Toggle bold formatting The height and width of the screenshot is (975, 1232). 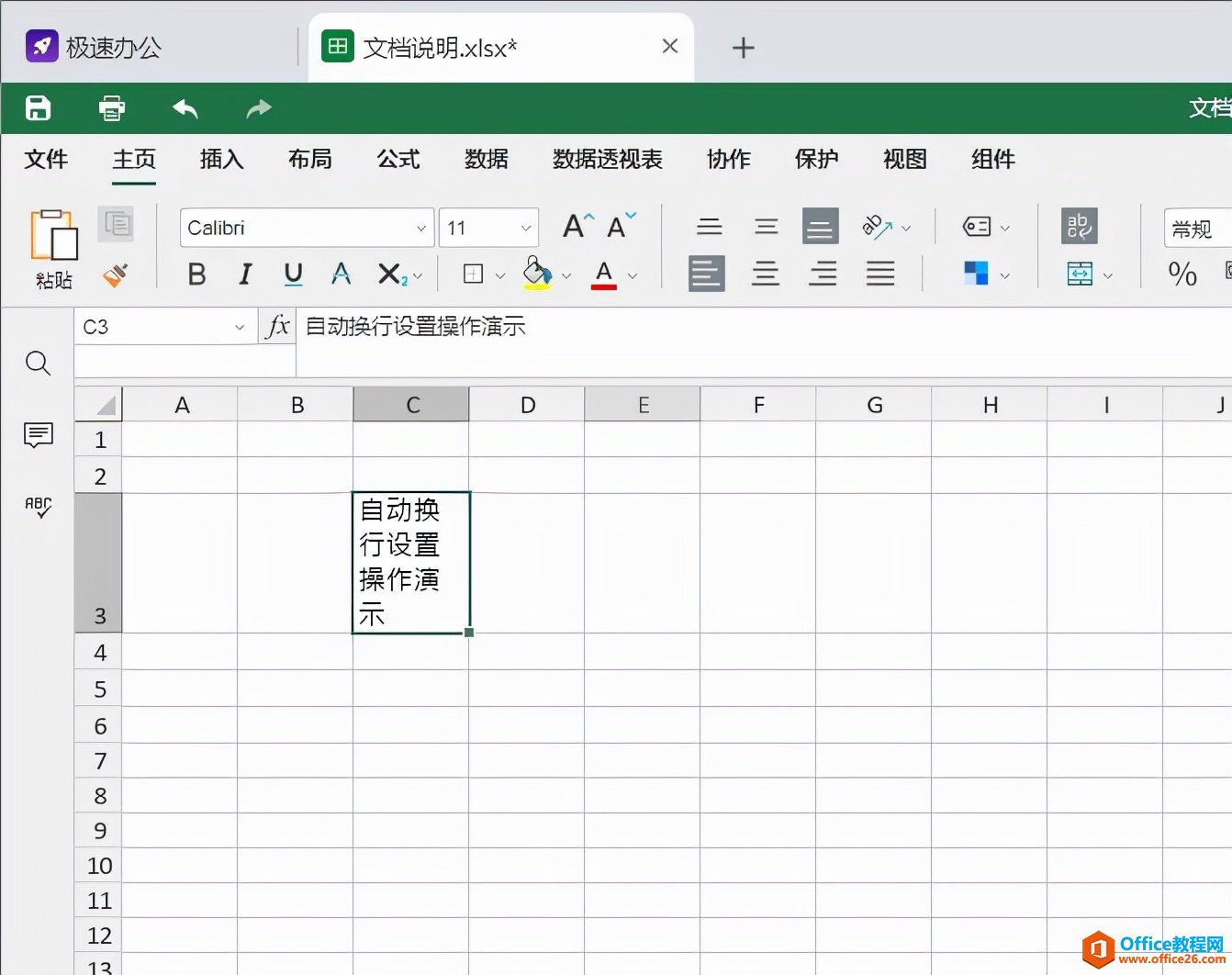pyautogui.click(x=196, y=274)
